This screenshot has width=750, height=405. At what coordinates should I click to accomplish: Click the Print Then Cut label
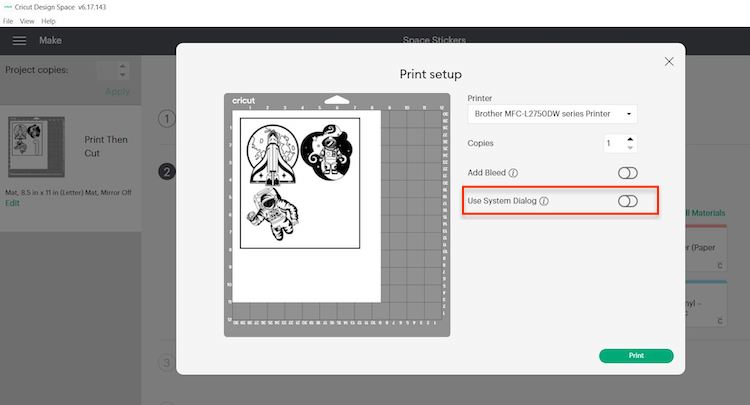pos(106,146)
